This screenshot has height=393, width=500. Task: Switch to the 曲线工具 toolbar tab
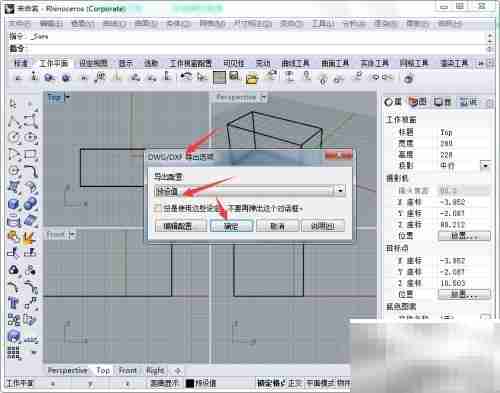pos(295,63)
